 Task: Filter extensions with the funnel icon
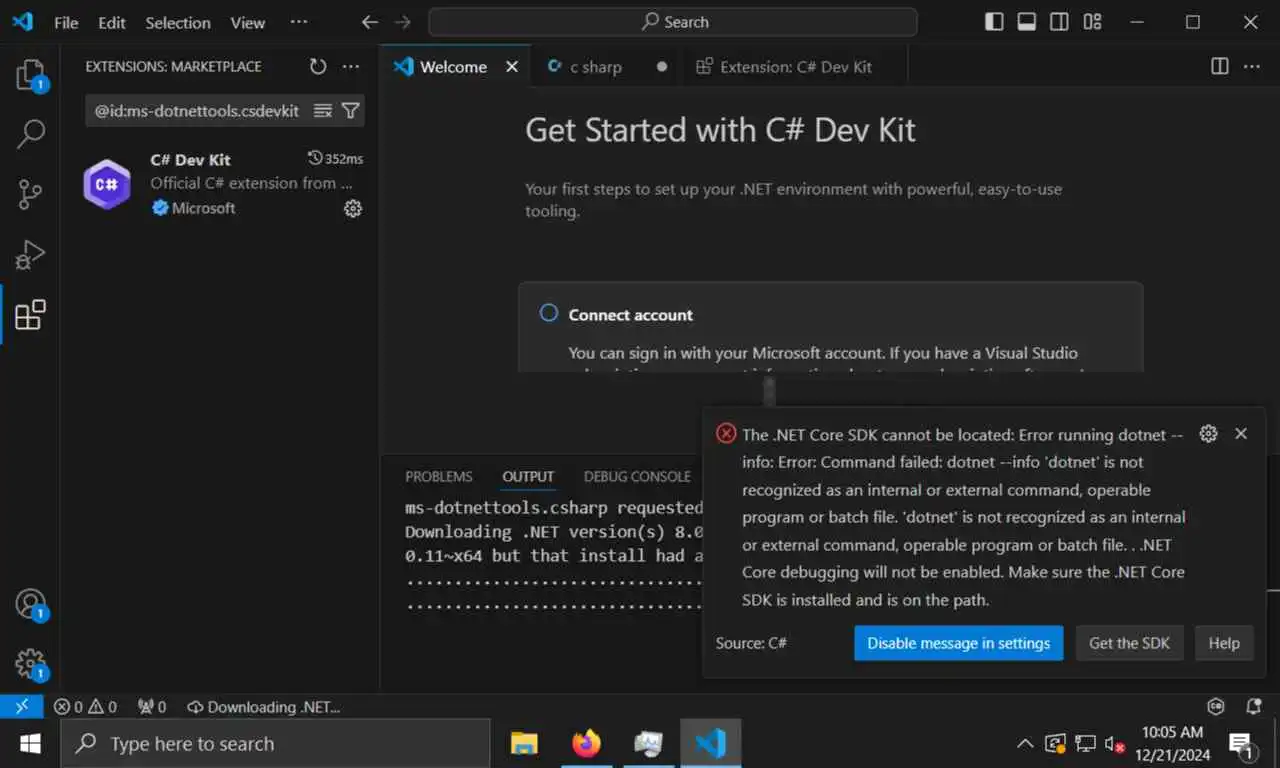[350, 111]
